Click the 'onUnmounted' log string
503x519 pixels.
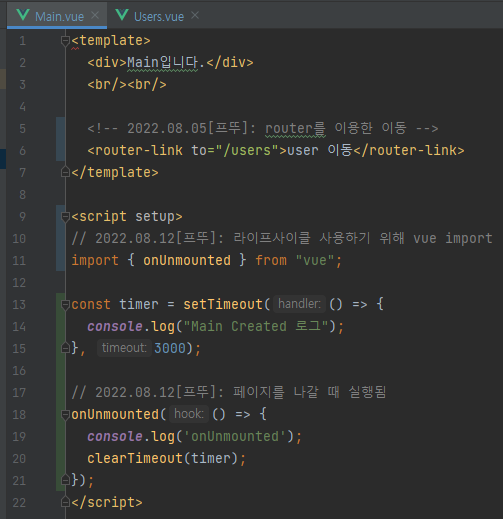click(235, 436)
